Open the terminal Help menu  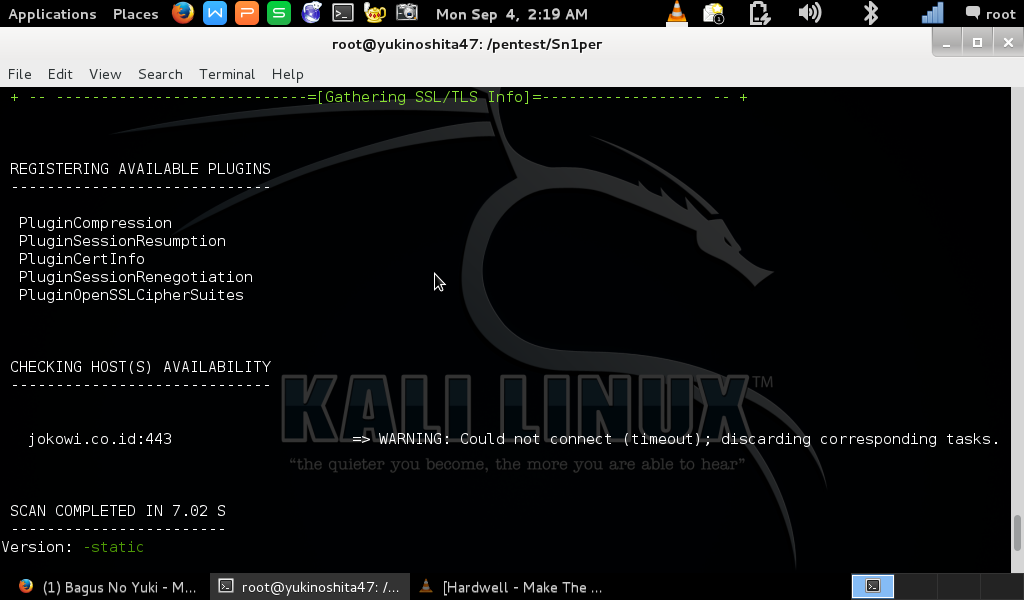[x=287, y=74]
